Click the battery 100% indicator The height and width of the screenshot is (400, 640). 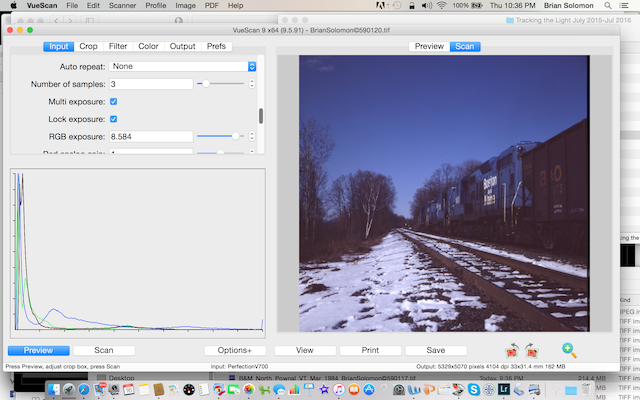[x=467, y=5]
